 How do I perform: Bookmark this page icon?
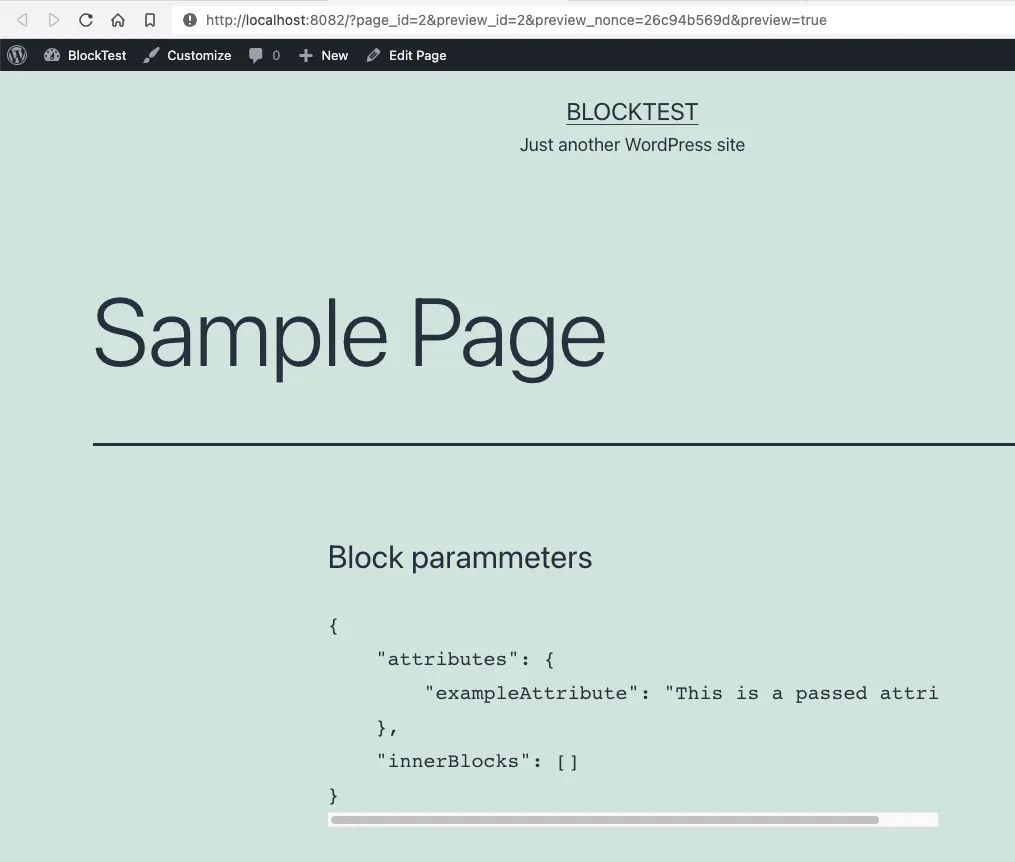click(150, 20)
